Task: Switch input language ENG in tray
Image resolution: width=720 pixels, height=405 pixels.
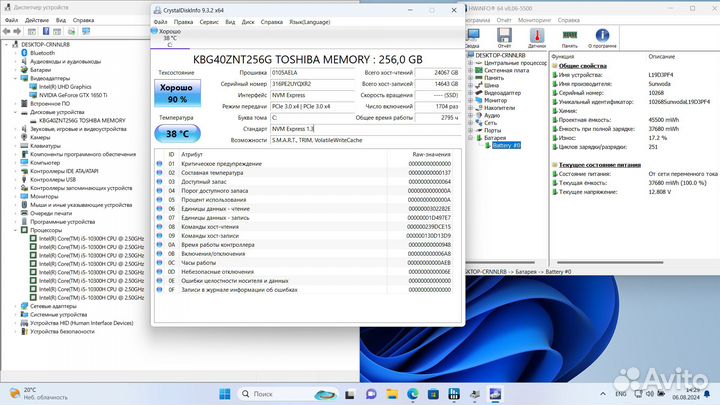Action: 620,394
